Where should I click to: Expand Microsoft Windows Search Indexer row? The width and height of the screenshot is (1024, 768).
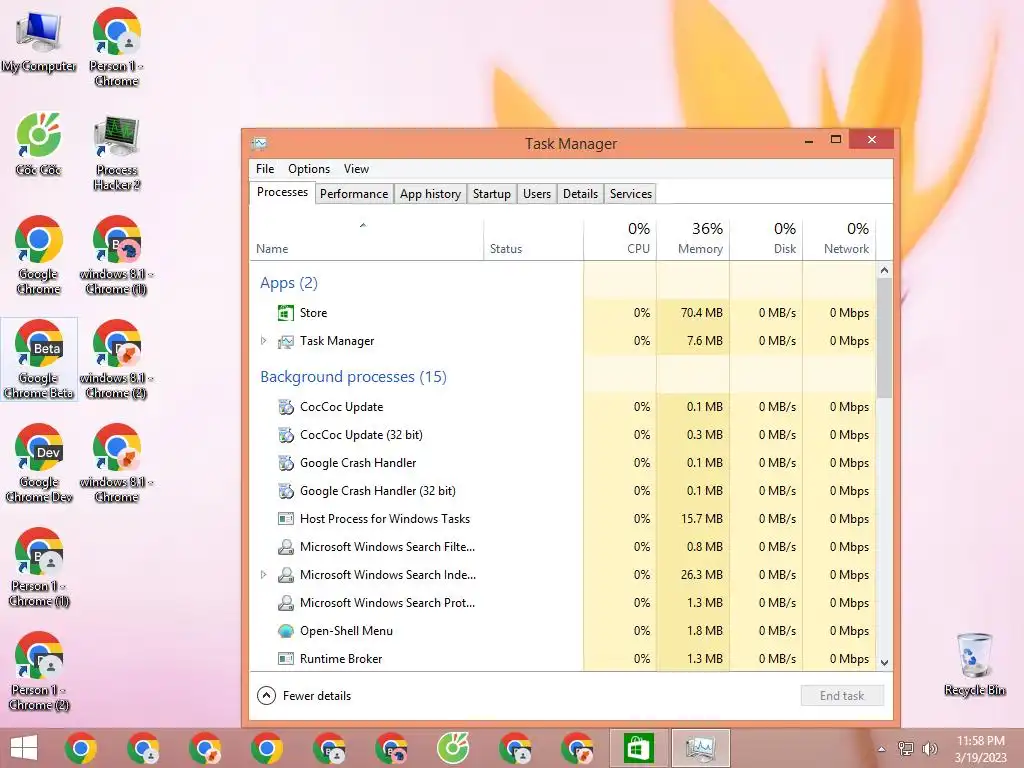(x=264, y=575)
